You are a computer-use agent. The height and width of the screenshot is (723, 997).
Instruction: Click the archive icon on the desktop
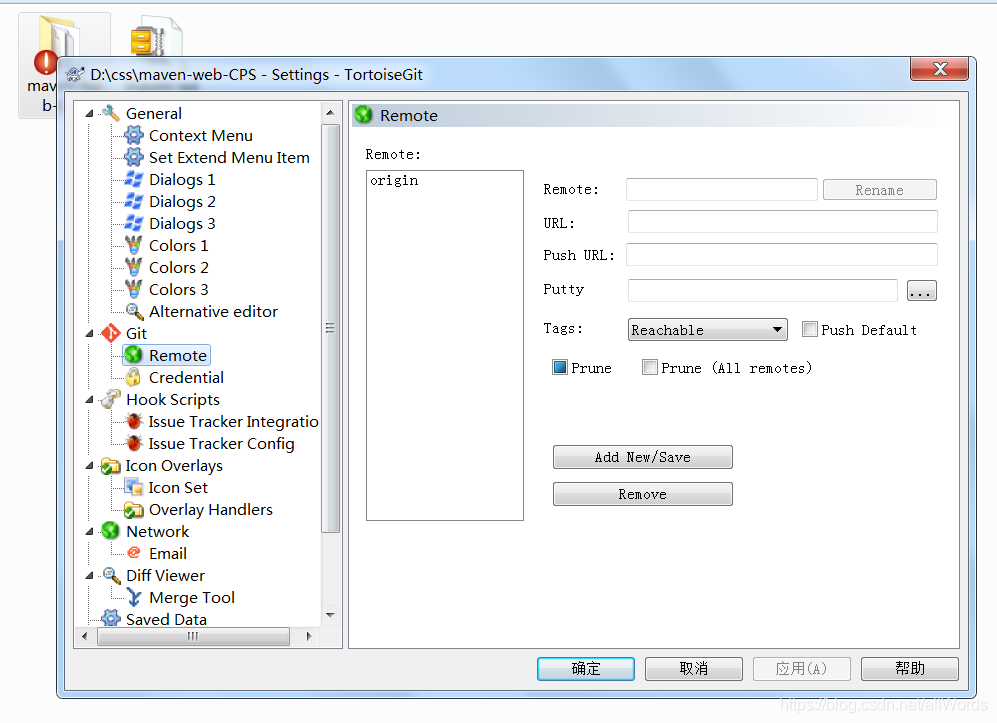[x=155, y=38]
